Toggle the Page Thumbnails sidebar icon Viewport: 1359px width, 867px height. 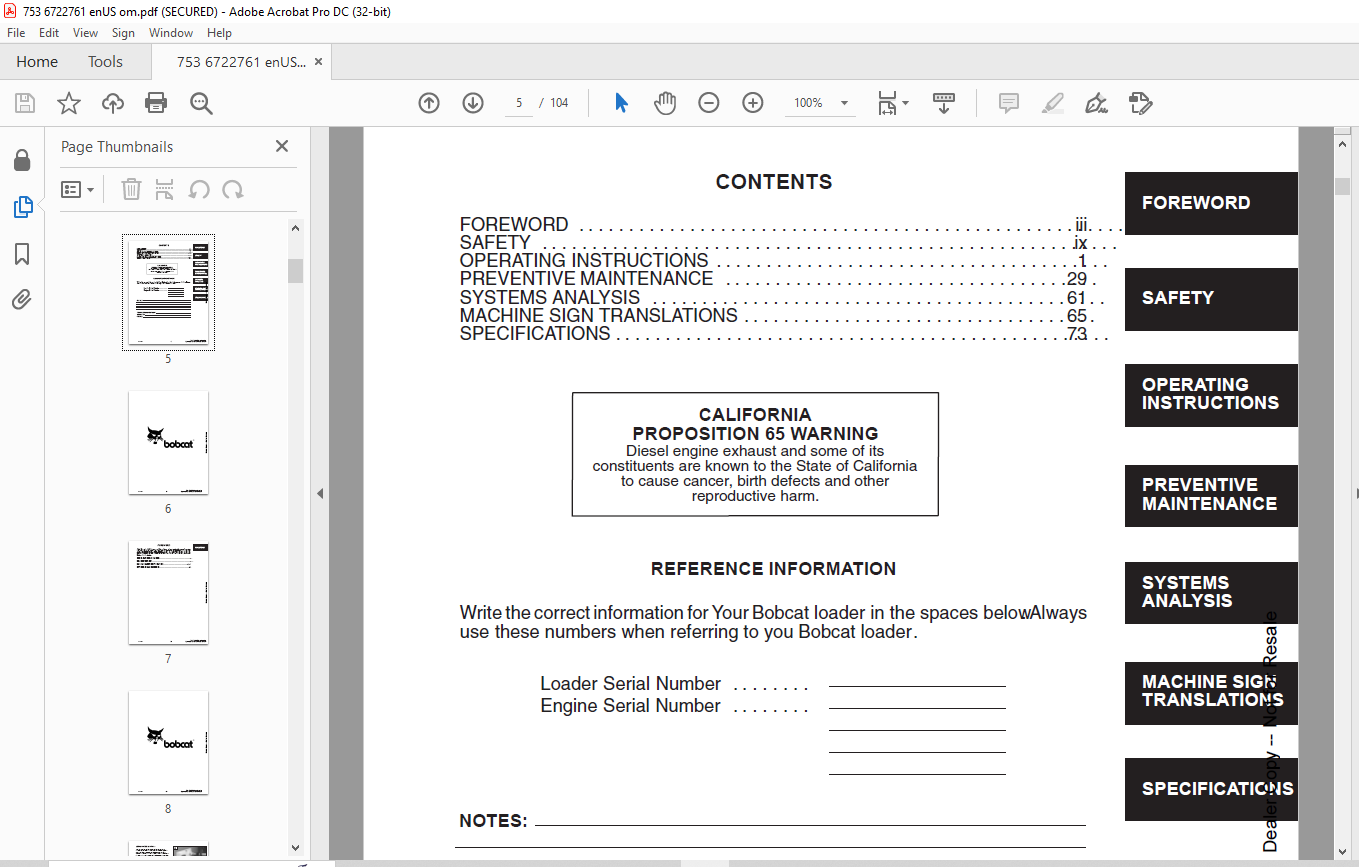pyautogui.click(x=22, y=207)
